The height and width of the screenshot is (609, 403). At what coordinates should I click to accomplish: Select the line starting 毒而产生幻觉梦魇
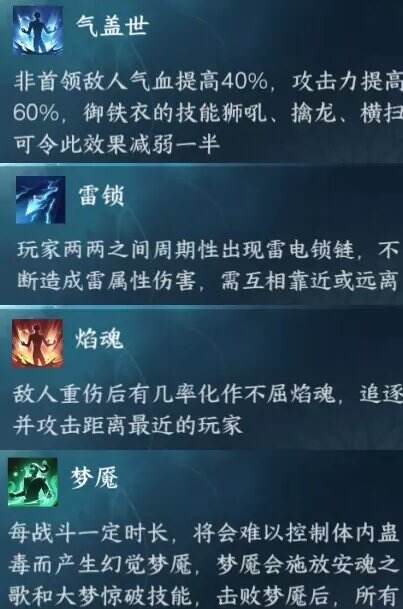coord(202,564)
